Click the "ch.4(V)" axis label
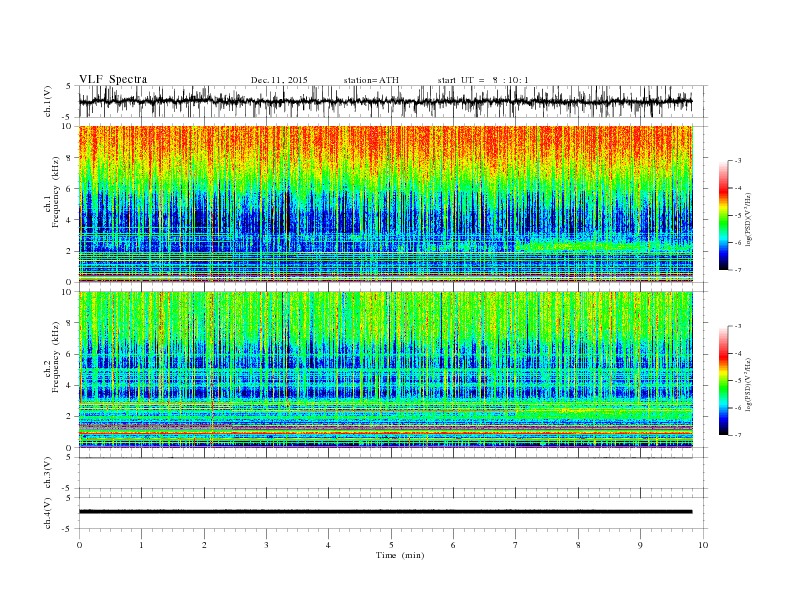This screenshot has width=792, height=612. pos(48,513)
